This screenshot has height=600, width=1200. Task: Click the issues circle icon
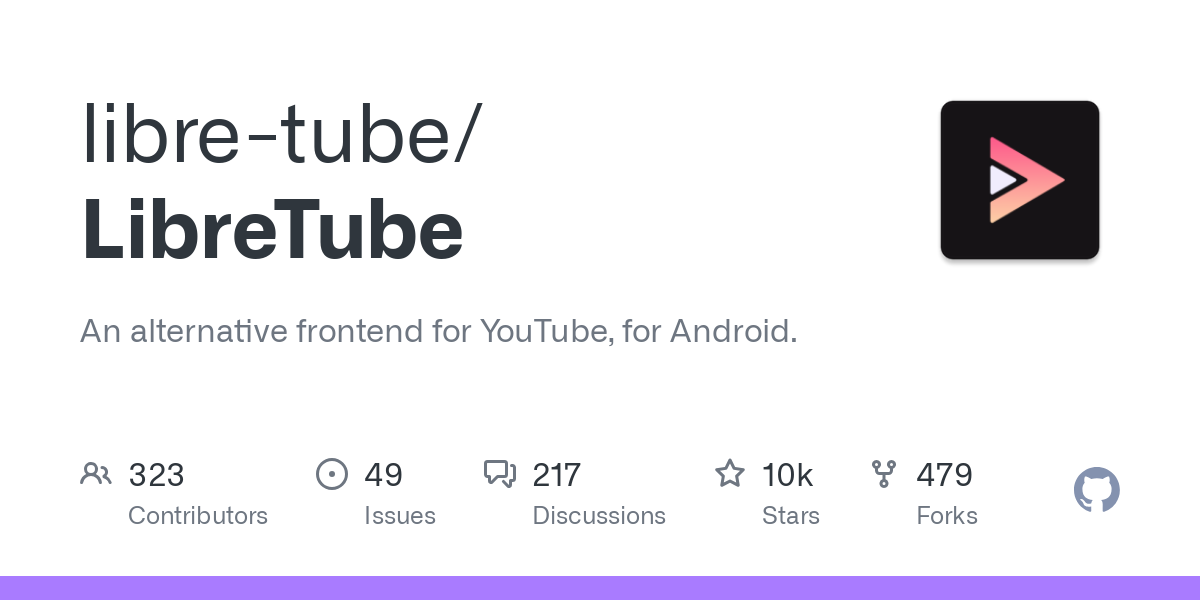(332, 474)
